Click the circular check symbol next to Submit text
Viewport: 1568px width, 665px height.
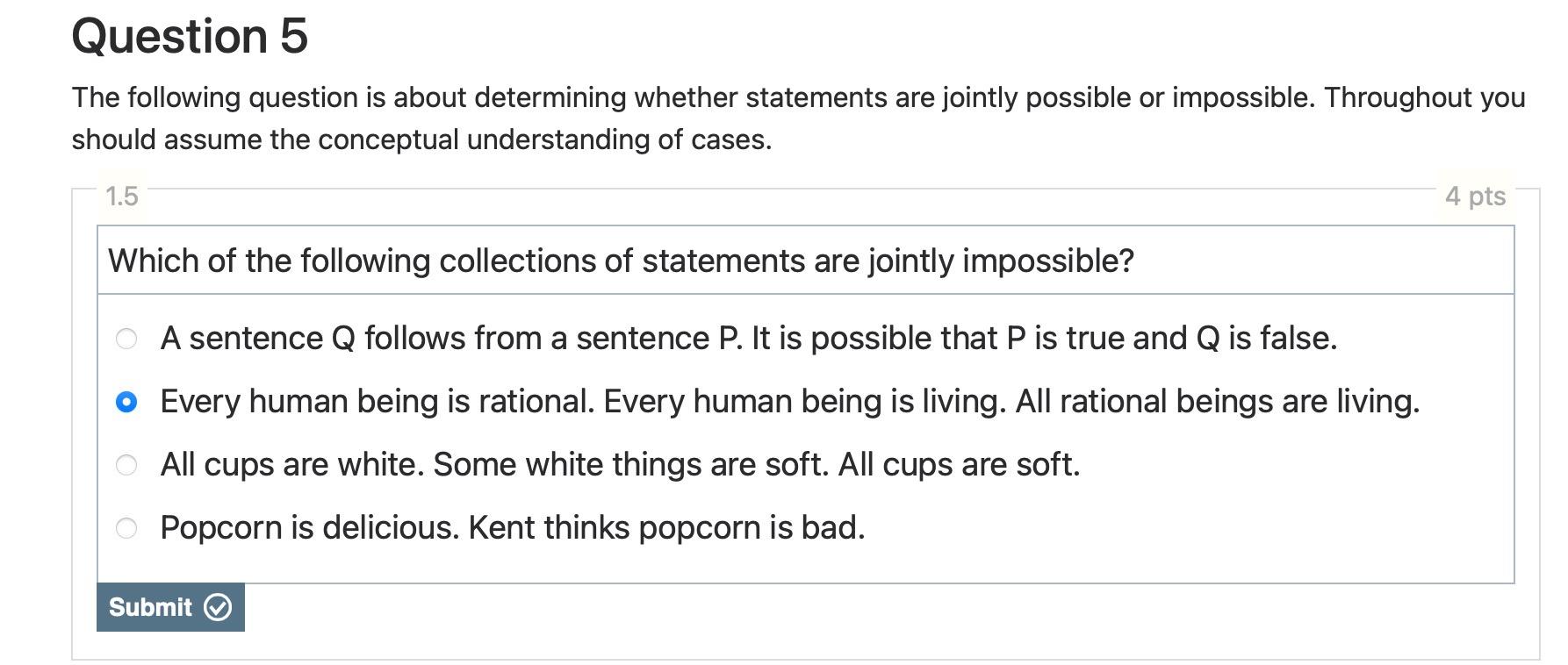coord(218,607)
